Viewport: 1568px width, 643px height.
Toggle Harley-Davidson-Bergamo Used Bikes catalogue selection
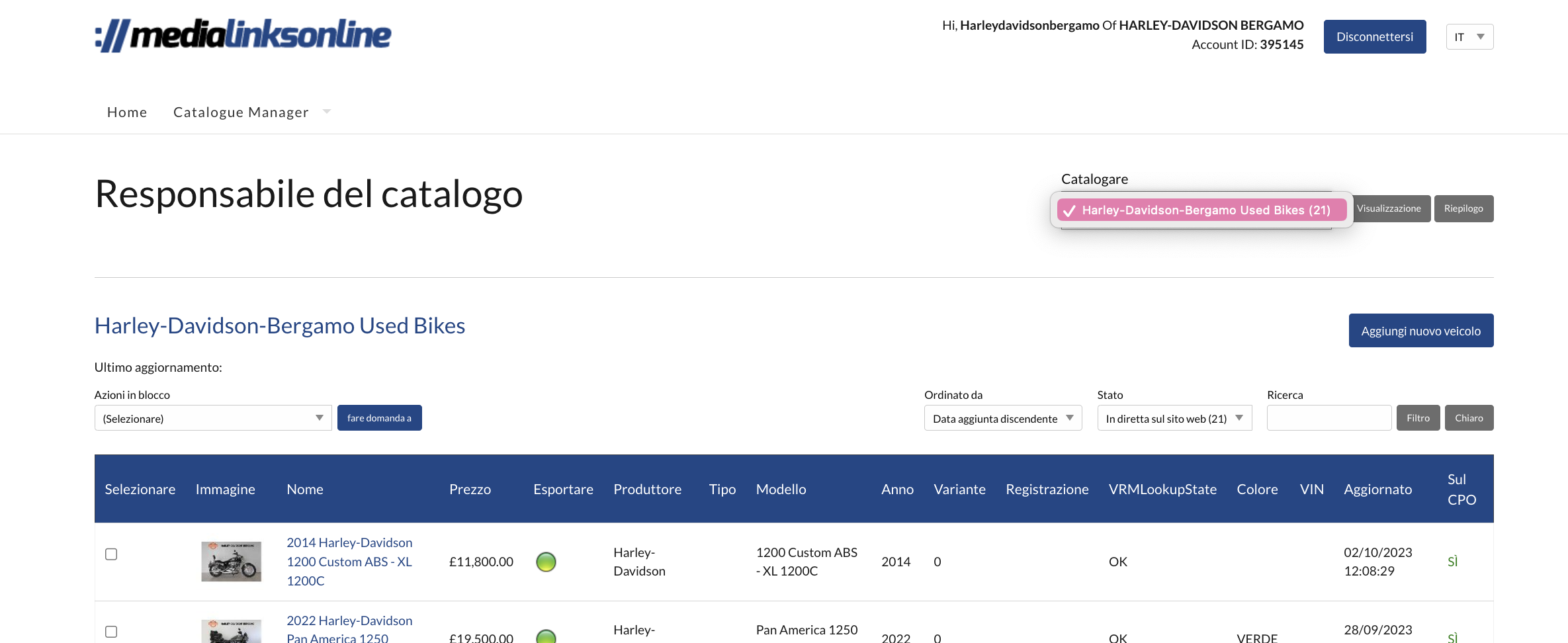[1201, 210]
